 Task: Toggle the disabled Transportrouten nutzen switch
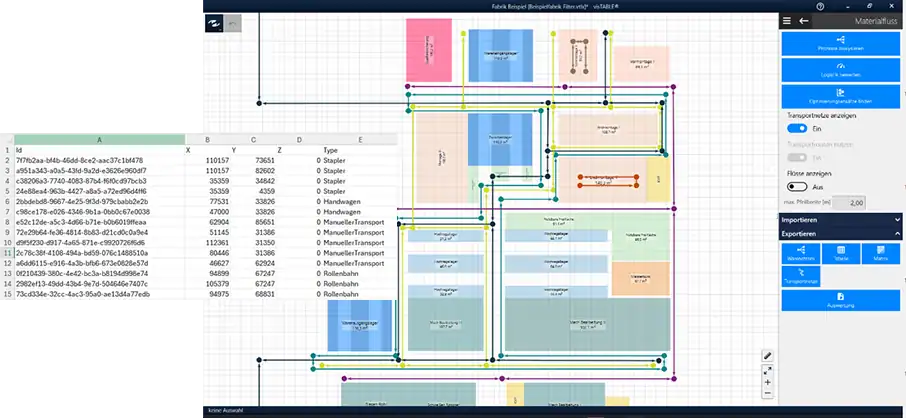pyautogui.click(x=797, y=157)
